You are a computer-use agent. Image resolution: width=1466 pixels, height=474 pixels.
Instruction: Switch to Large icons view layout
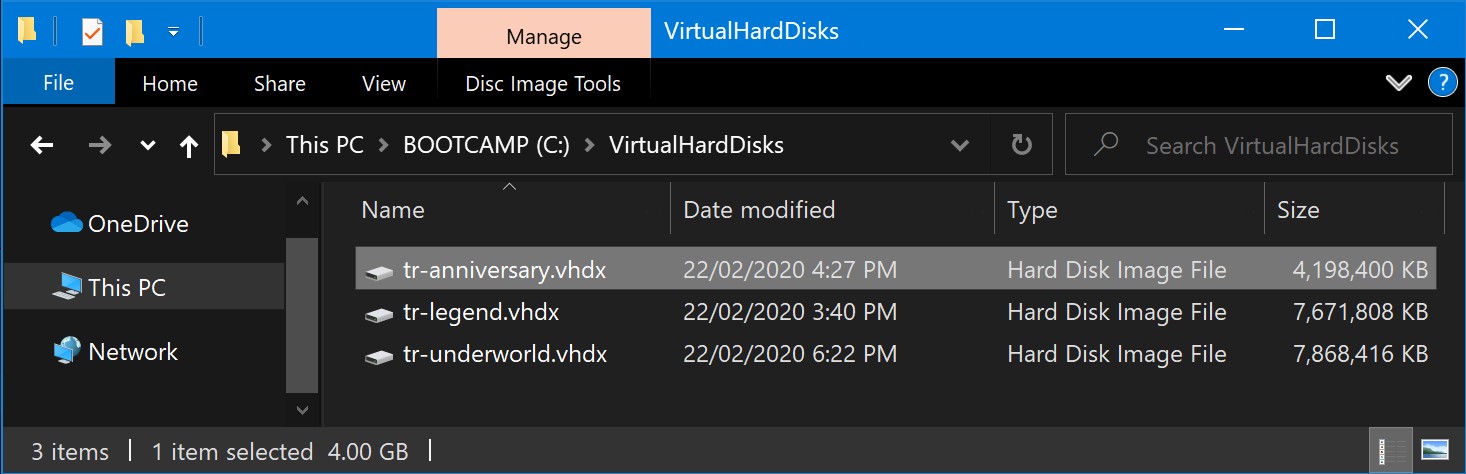click(1435, 451)
